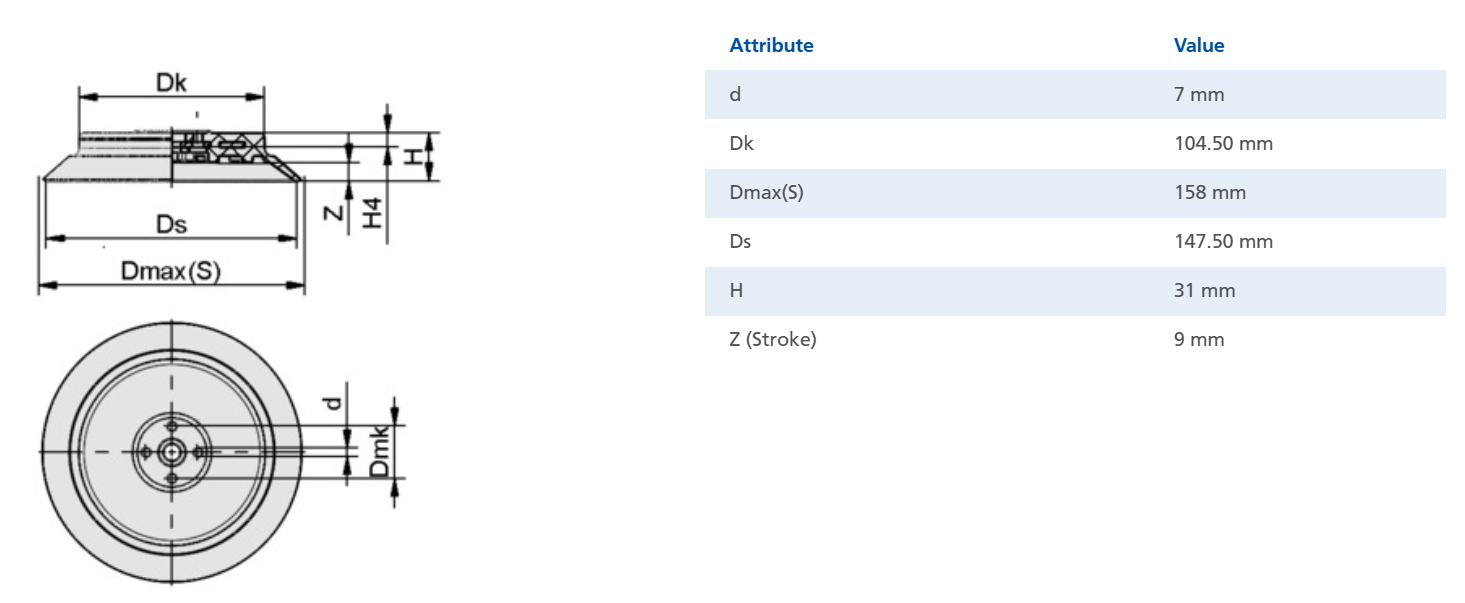Select the Dmax(S) attribute row
Screen dimensions: 1465x603
coord(1075,192)
